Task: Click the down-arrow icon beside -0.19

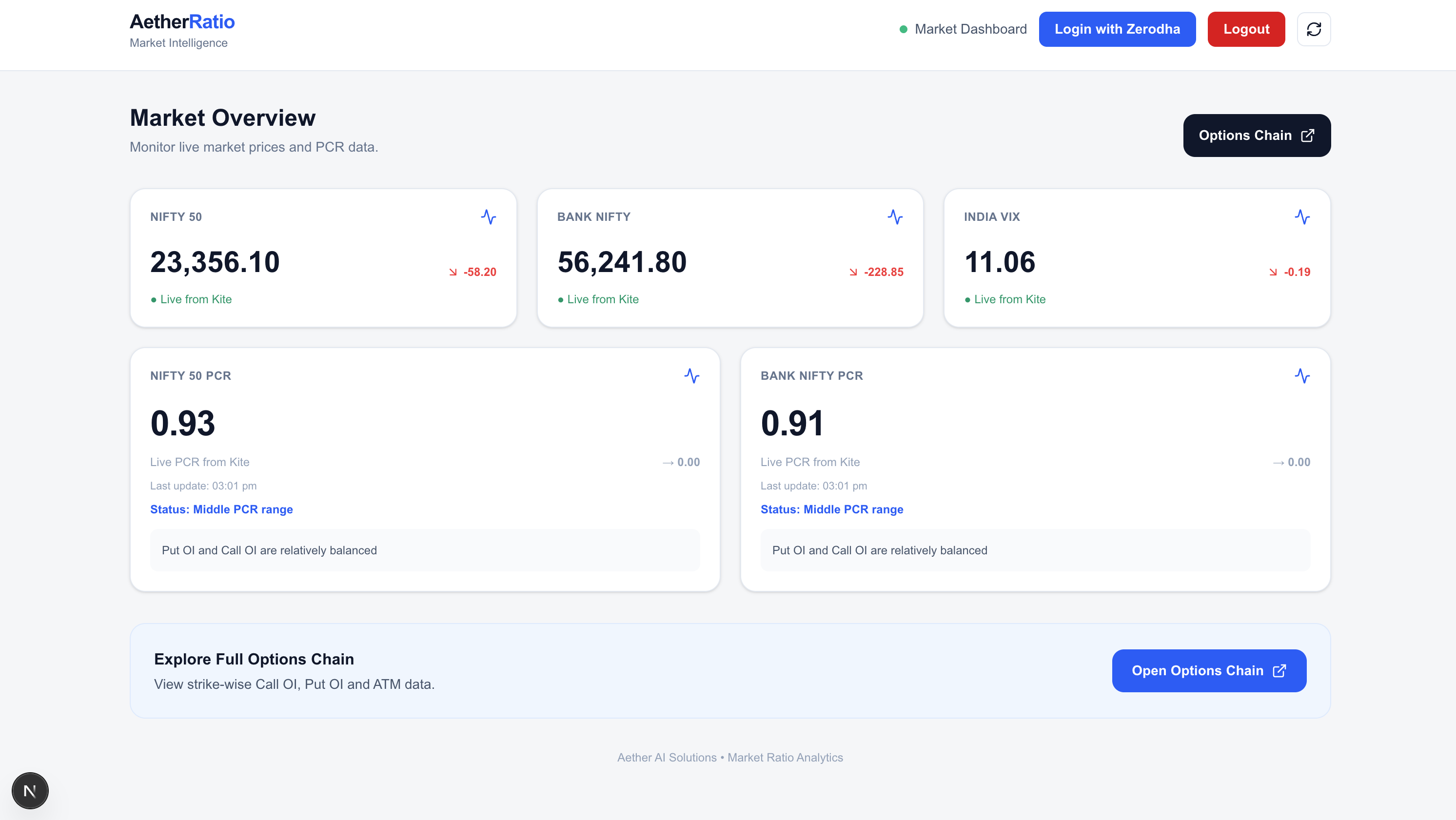Action: point(1273,273)
